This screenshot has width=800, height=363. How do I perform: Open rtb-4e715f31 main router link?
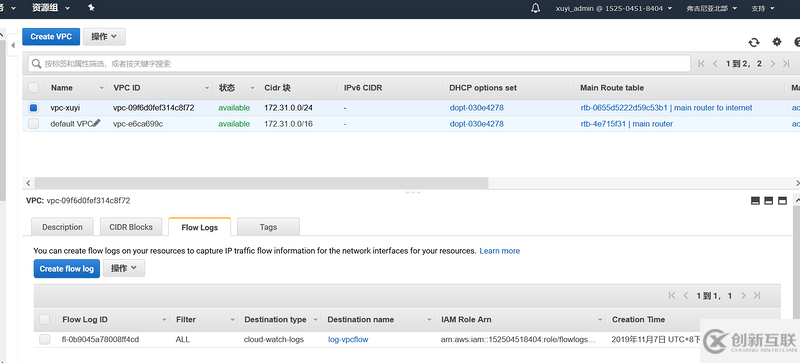tap(626, 124)
